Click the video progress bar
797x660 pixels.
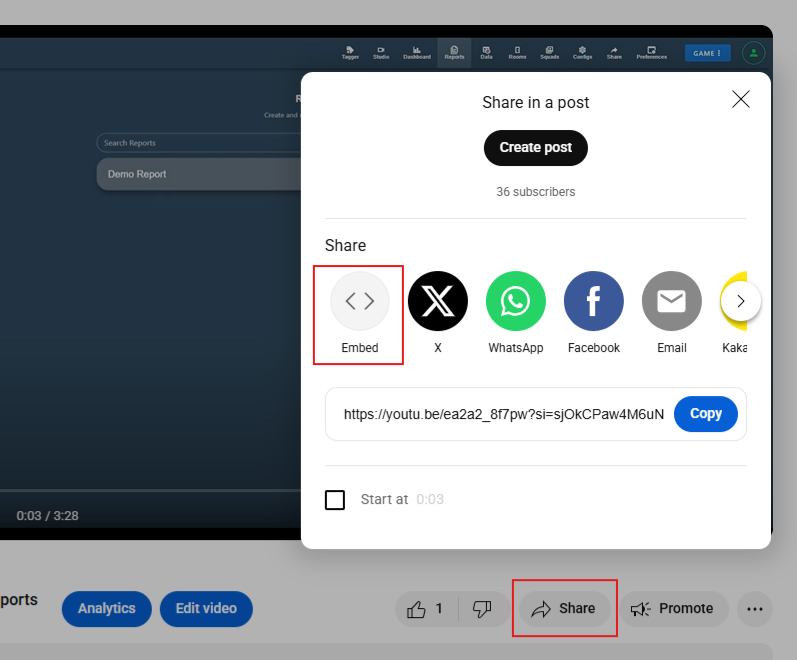click(x=150, y=490)
